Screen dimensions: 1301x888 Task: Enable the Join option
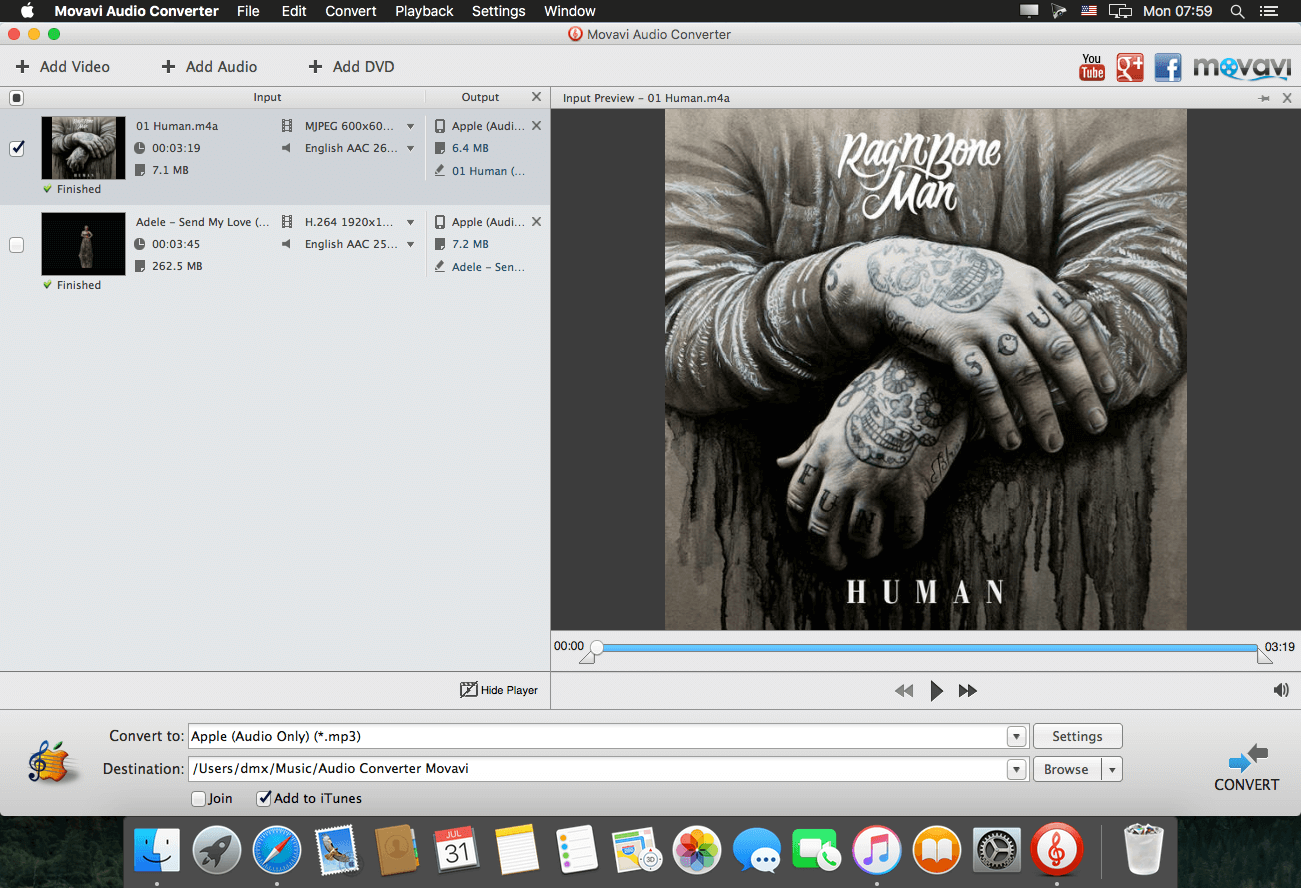click(198, 798)
